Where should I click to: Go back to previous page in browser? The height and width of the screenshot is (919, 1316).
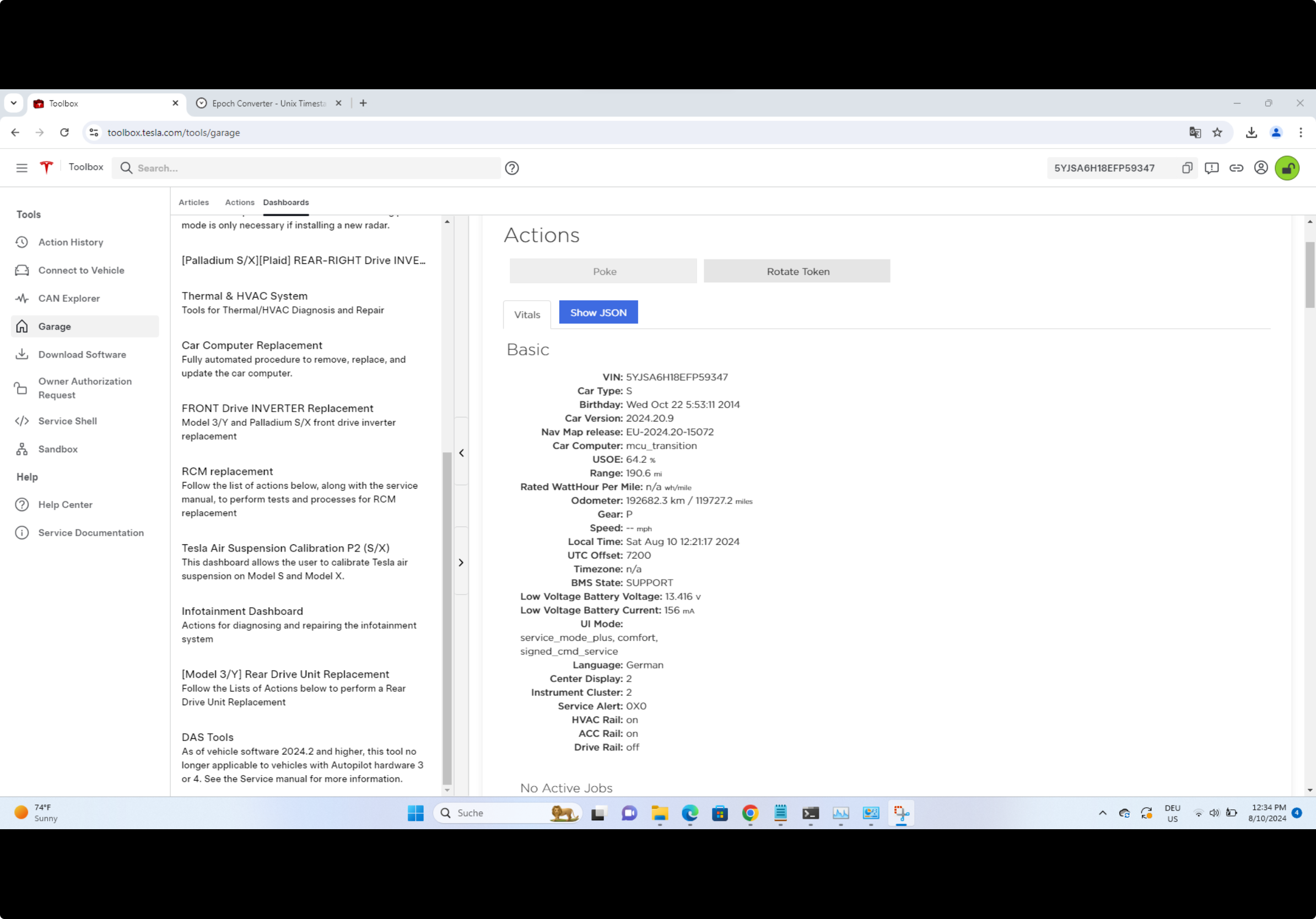(15, 132)
